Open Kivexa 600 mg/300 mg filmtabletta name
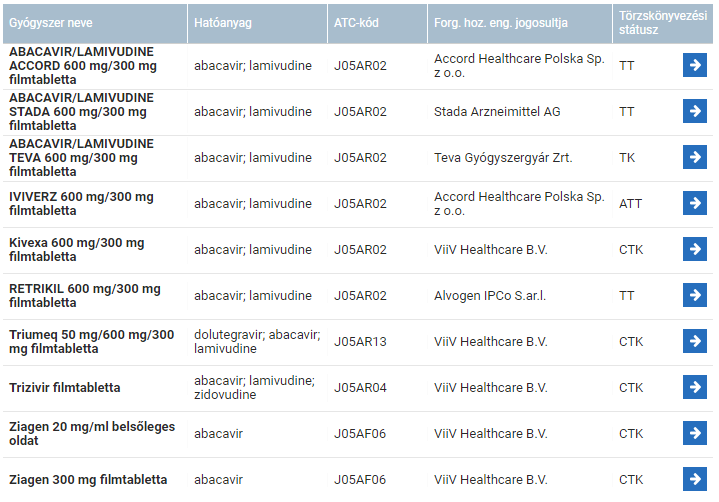The width and height of the screenshot is (719, 502). click(76, 249)
